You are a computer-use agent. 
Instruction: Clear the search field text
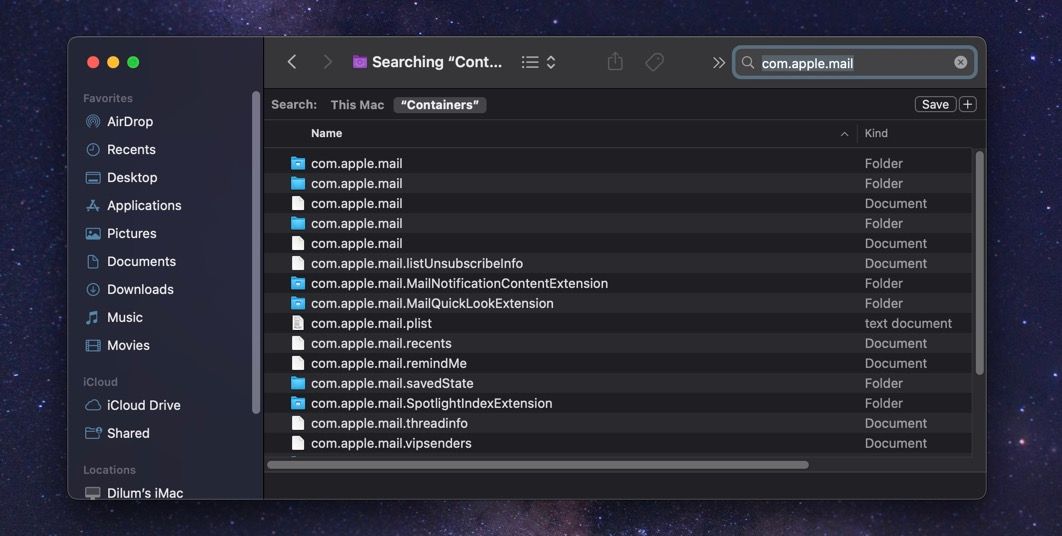coord(960,62)
